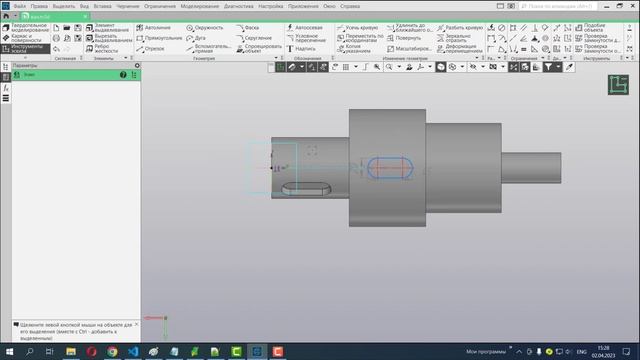
Task: Open the Правка menu
Action: (x=39, y=6)
